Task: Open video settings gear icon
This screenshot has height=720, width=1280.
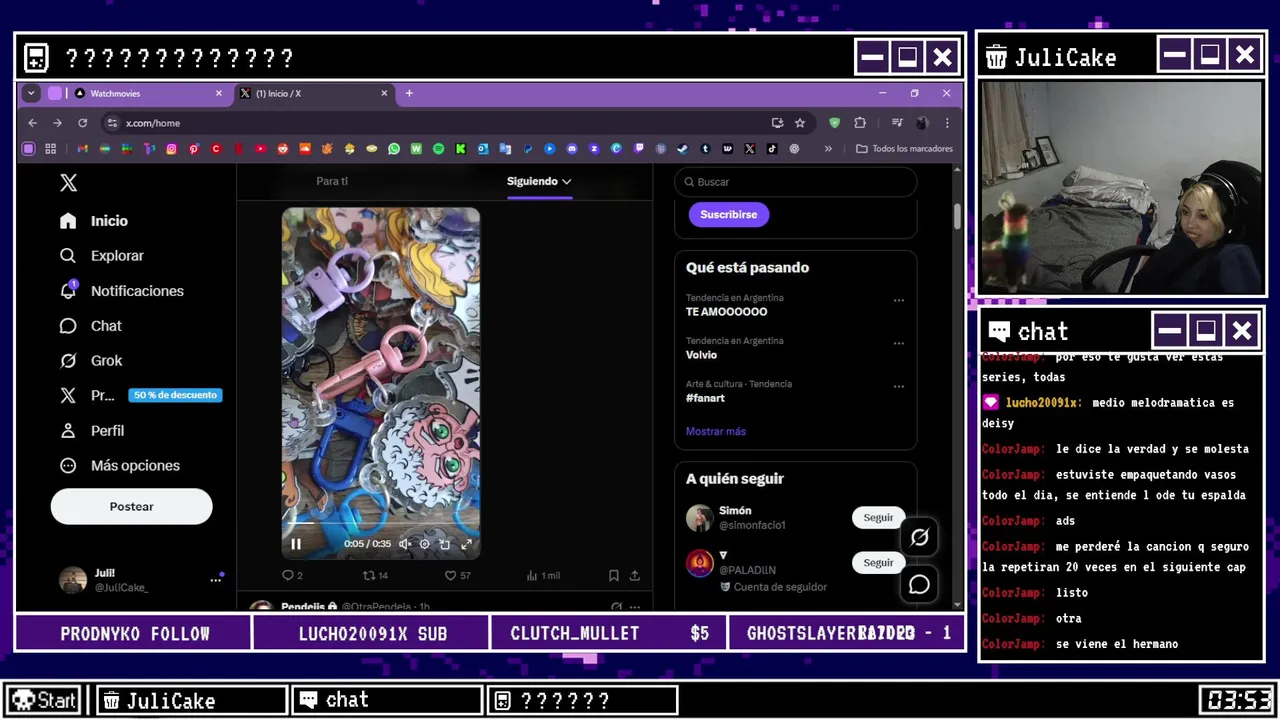Action: pyautogui.click(x=425, y=544)
